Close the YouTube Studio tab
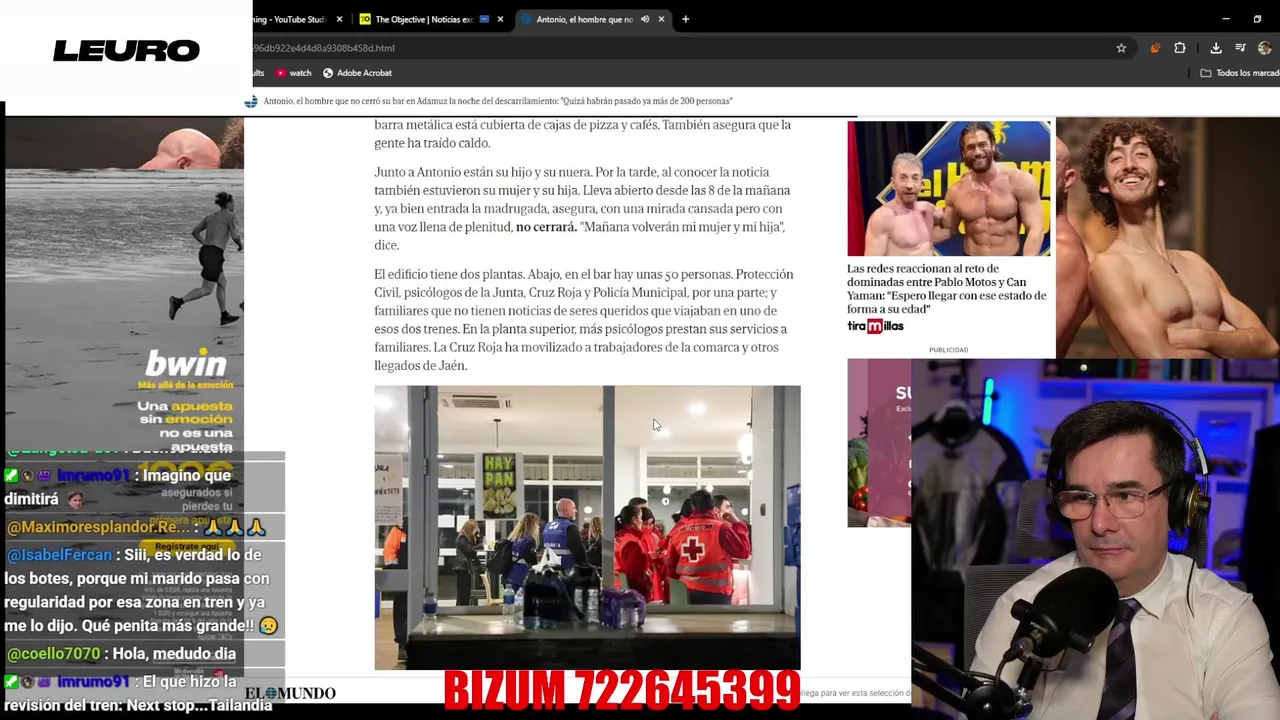1280x720 pixels. click(x=339, y=19)
